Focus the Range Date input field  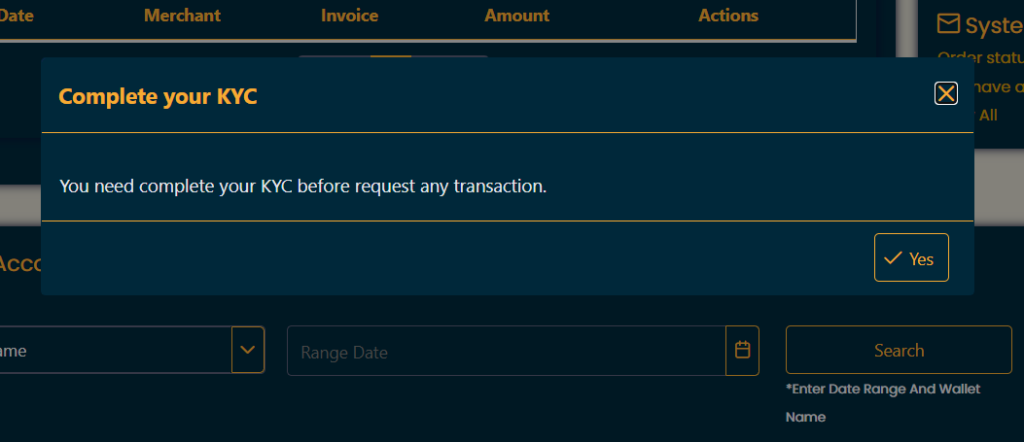point(506,351)
